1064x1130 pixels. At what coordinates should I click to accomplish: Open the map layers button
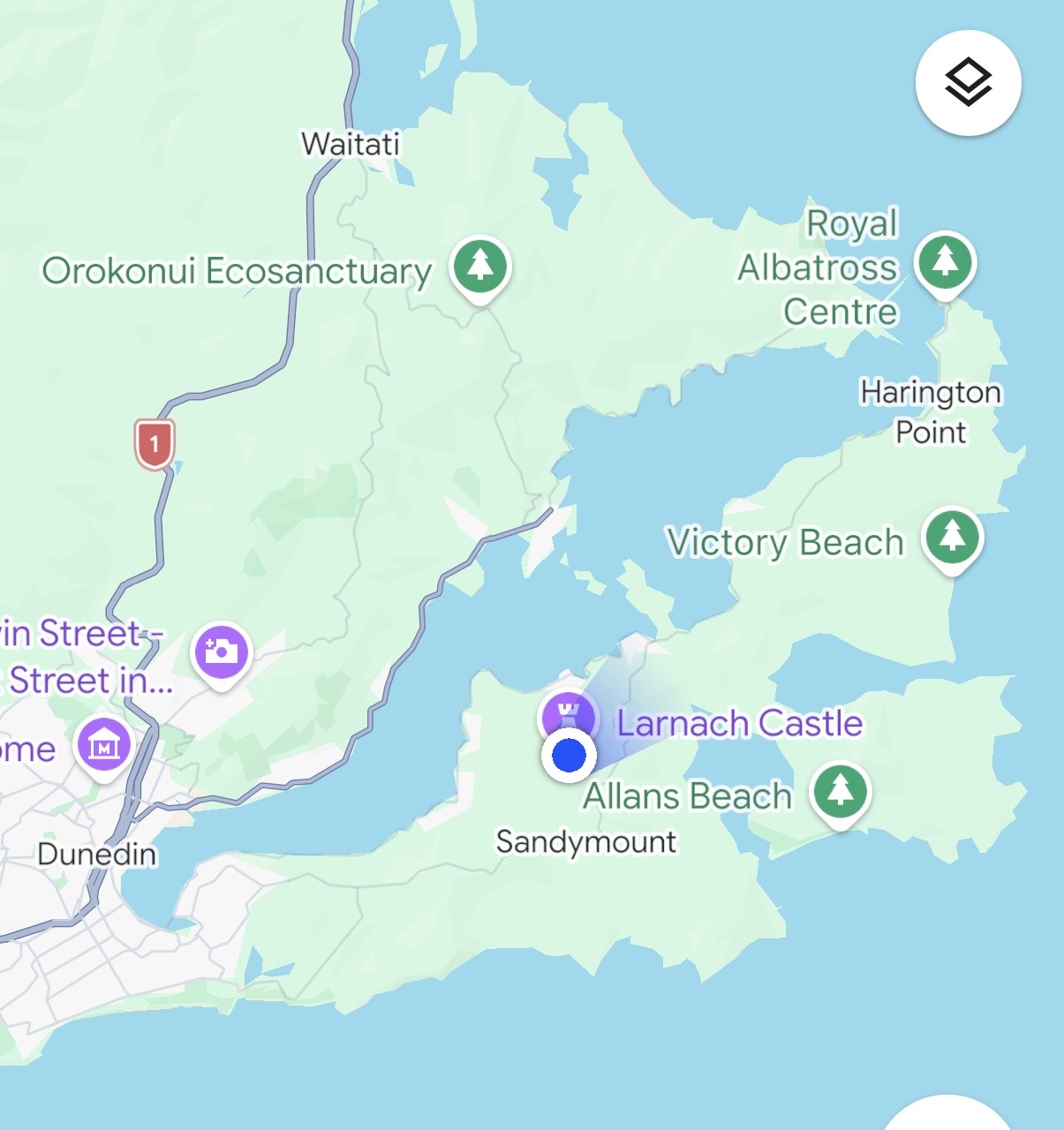(x=969, y=83)
